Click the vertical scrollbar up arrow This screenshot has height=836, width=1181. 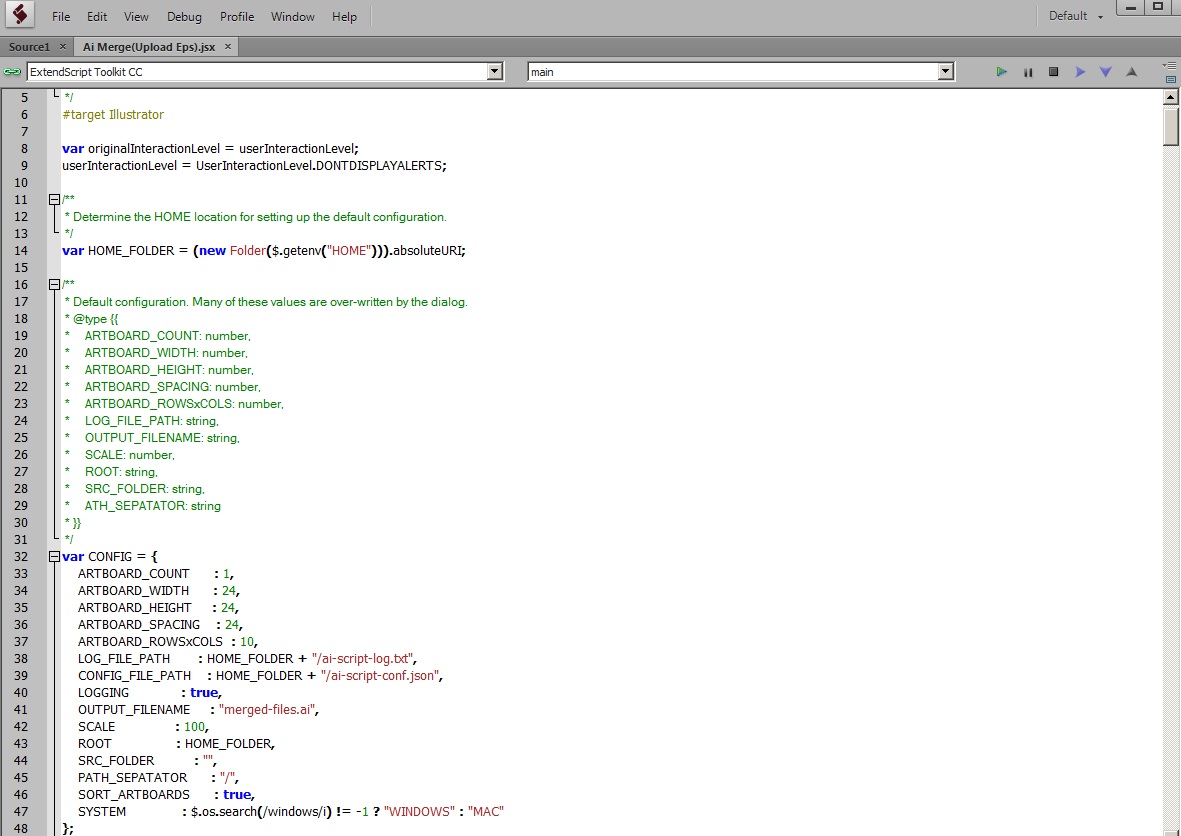(x=1171, y=97)
